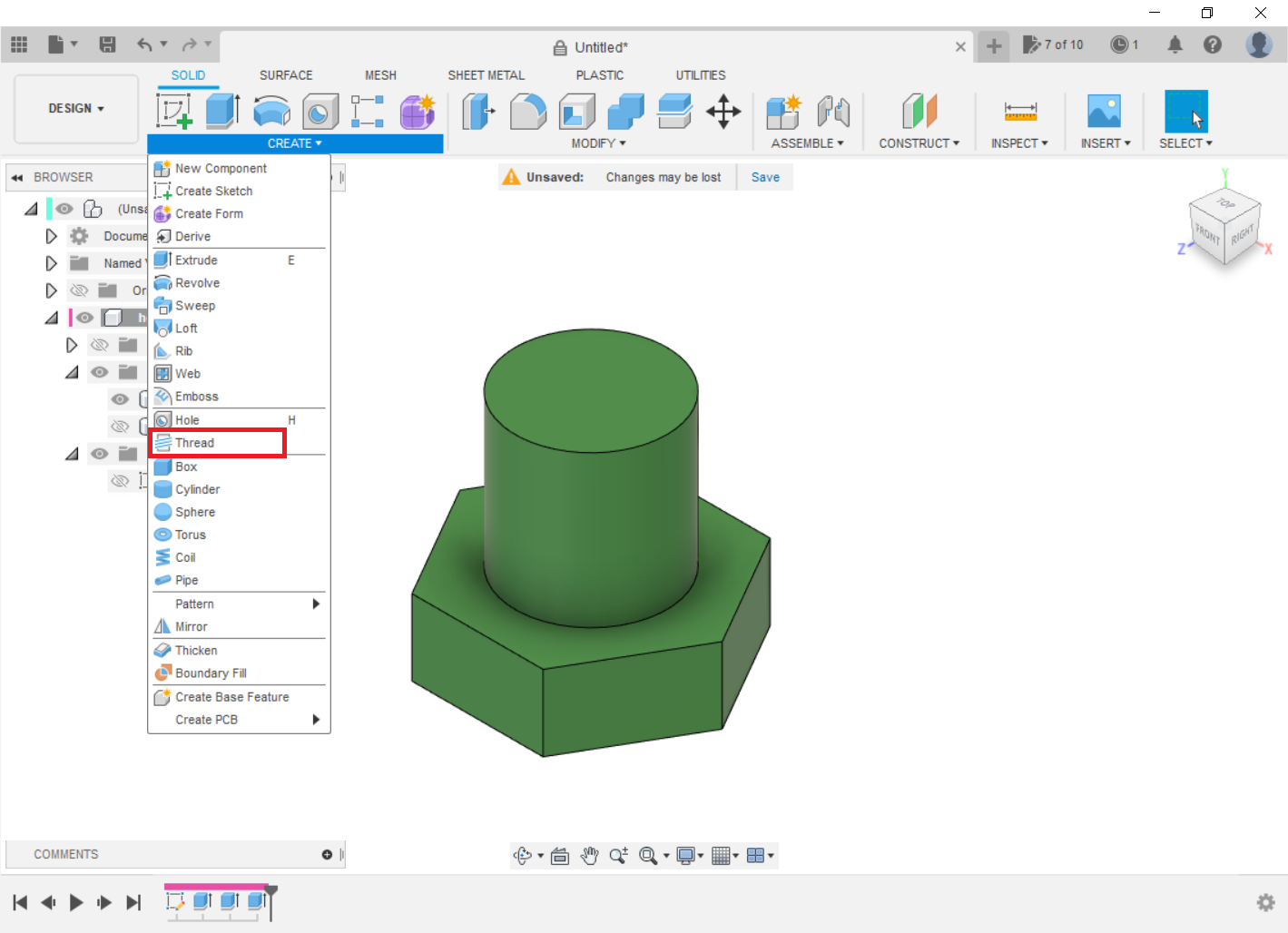This screenshot has width=1288, height=933.
Task: Click the notifications bell icon
Action: [1175, 44]
